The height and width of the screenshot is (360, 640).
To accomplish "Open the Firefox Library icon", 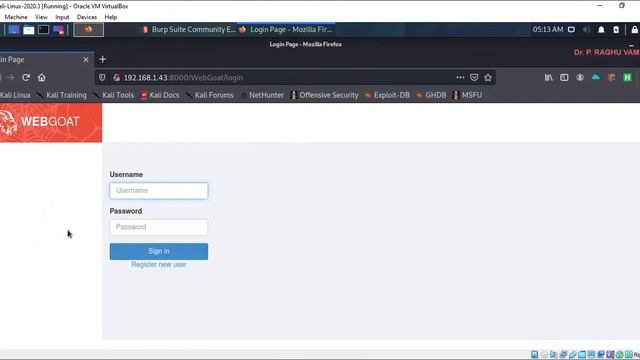I will tap(549, 78).
